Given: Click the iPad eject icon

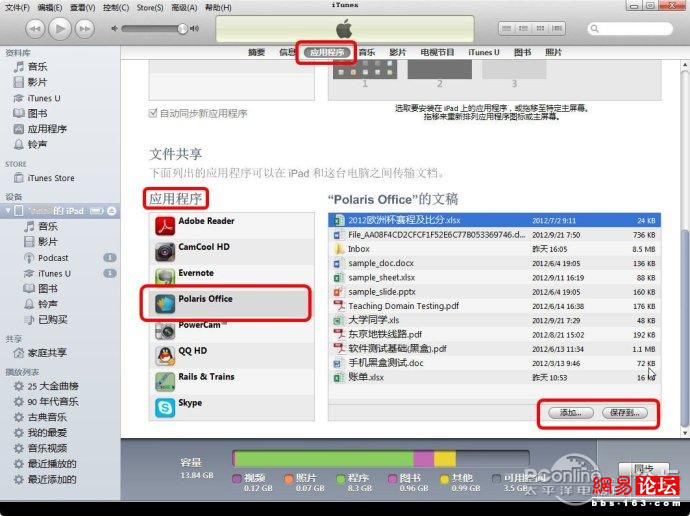Looking at the screenshot, I should [x=111, y=211].
